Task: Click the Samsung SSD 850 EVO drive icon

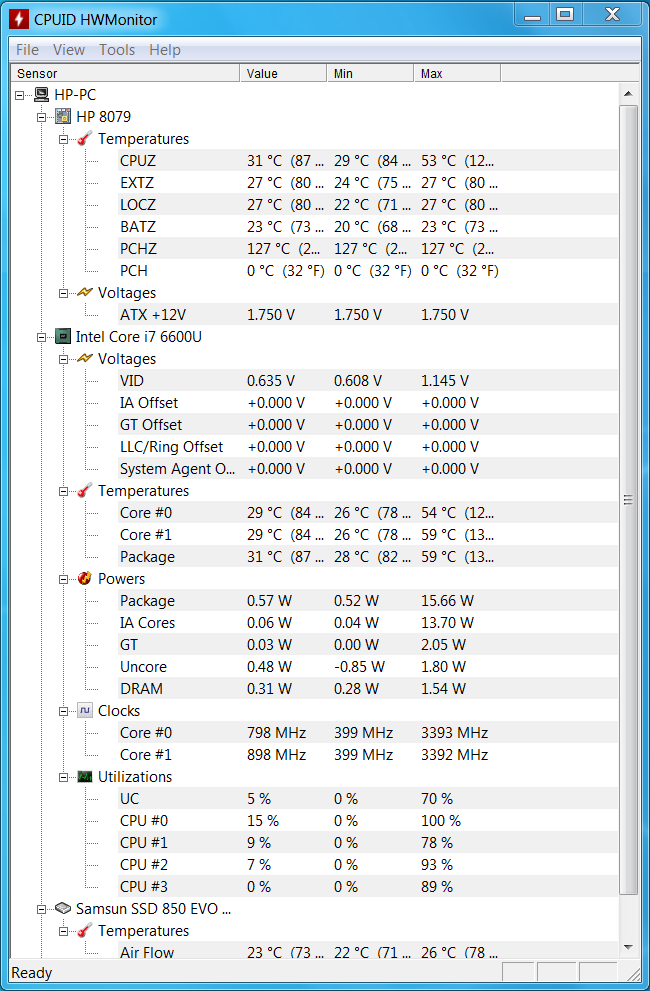Action: point(63,909)
